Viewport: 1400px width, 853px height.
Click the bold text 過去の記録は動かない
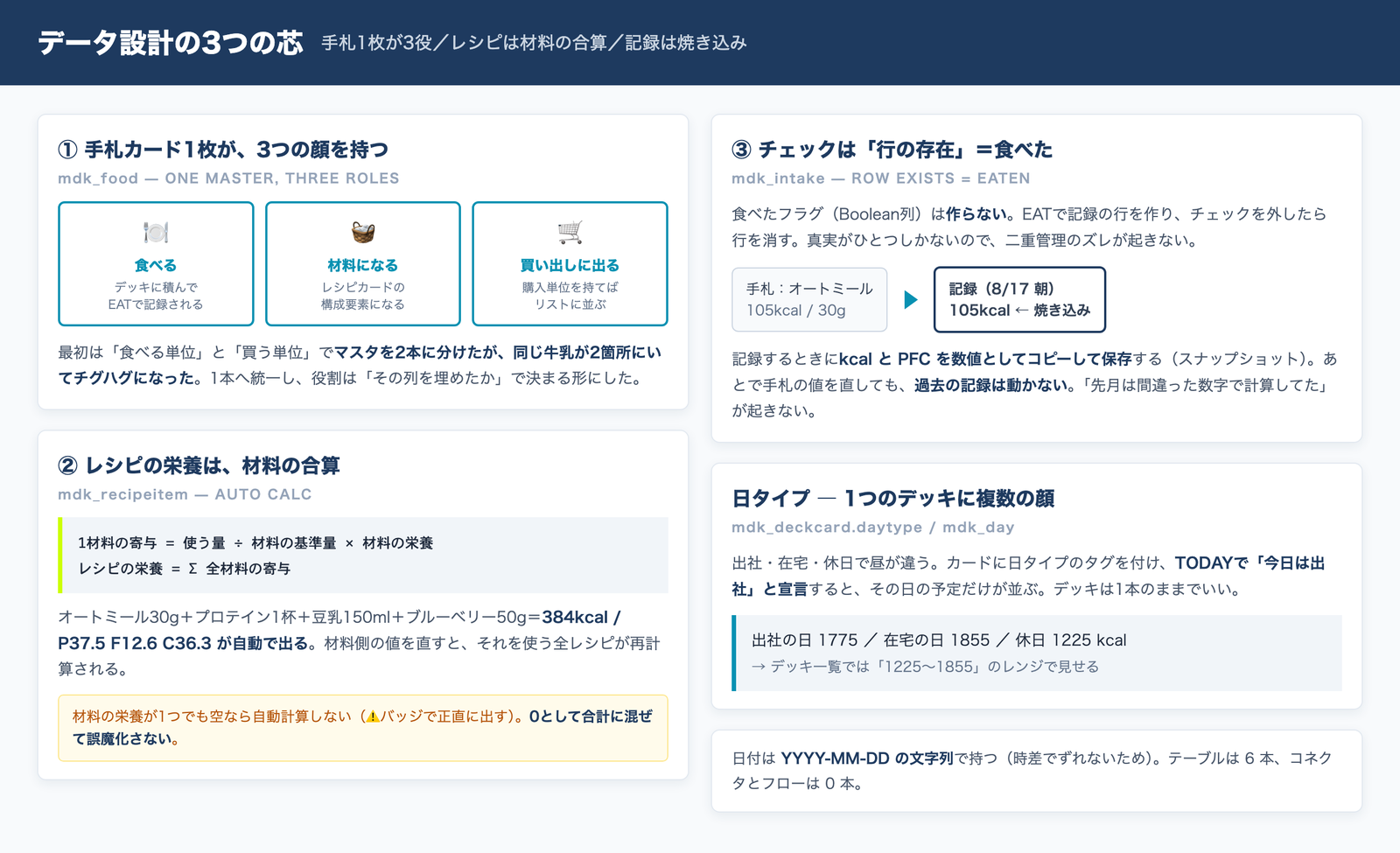point(990,385)
